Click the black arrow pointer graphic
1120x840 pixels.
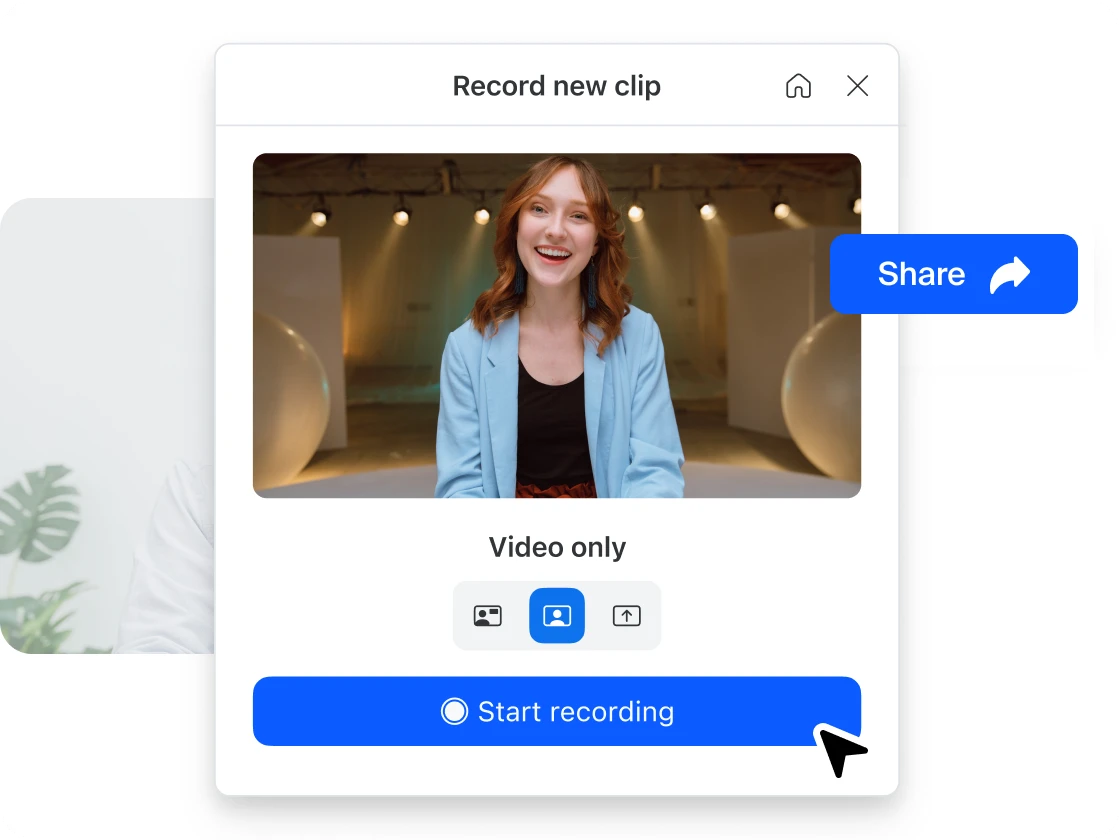point(840,750)
